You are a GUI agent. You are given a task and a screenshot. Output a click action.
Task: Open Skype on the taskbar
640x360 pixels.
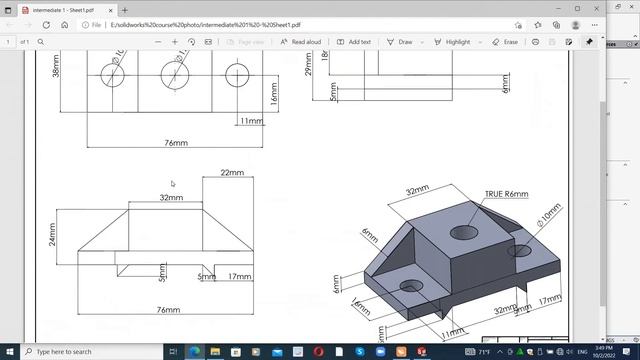360,351
